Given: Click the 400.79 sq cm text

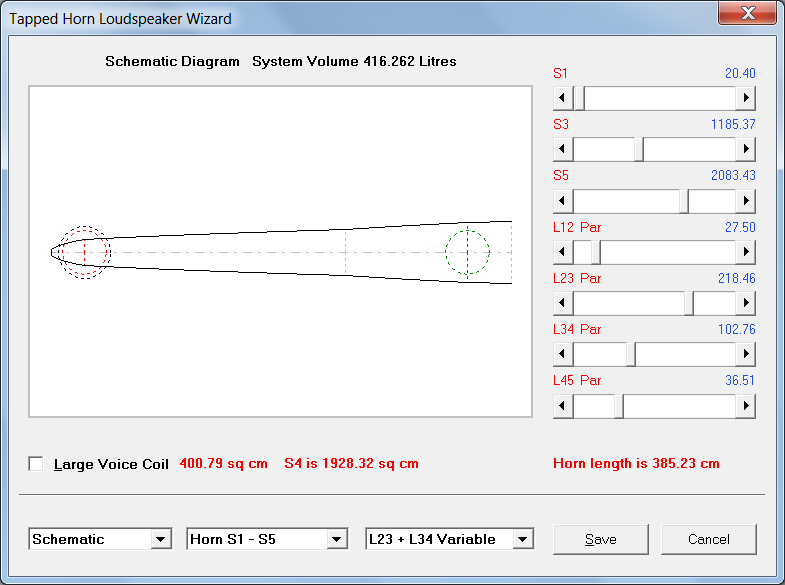Looking at the screenshot, I should [224, 463].
